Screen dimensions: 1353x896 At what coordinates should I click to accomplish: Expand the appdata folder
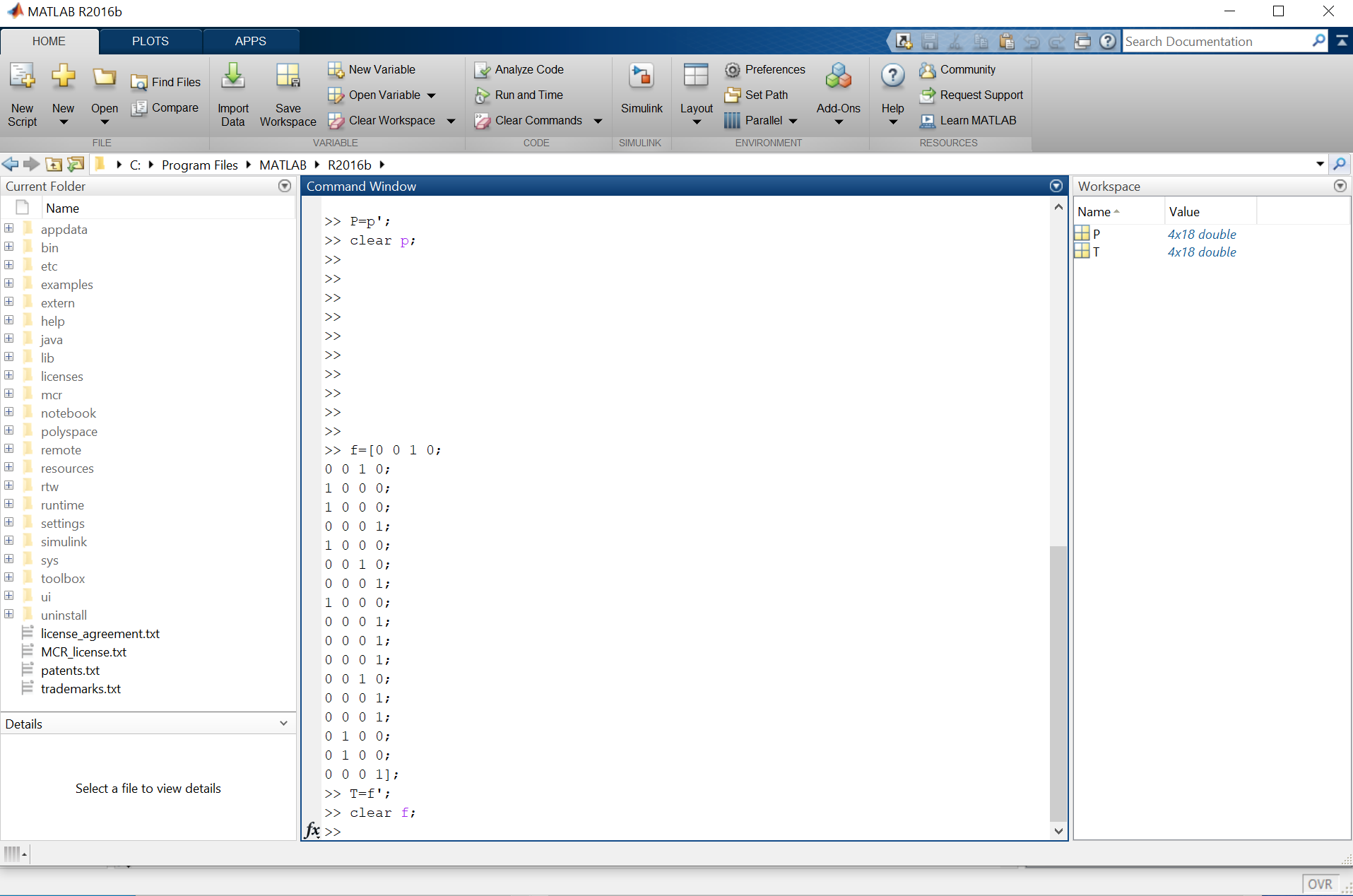(8, 228)
